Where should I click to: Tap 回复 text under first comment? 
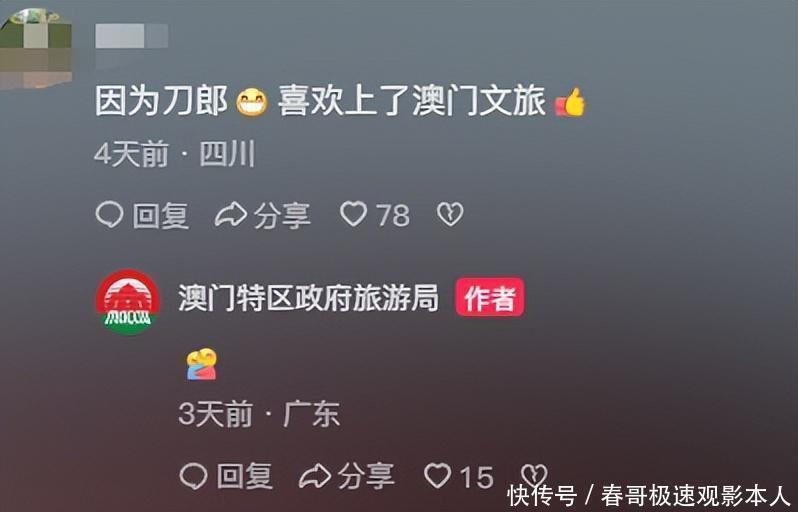[161, 215]
